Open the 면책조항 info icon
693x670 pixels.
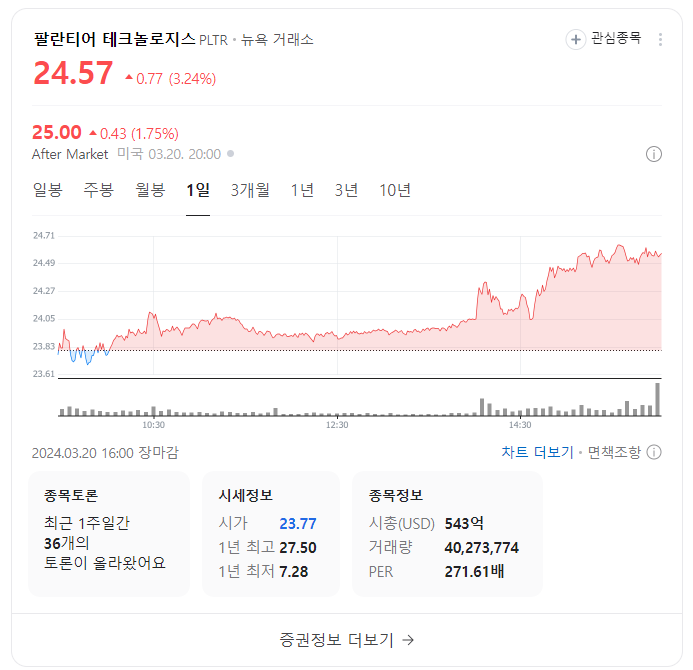pos(654,452)
